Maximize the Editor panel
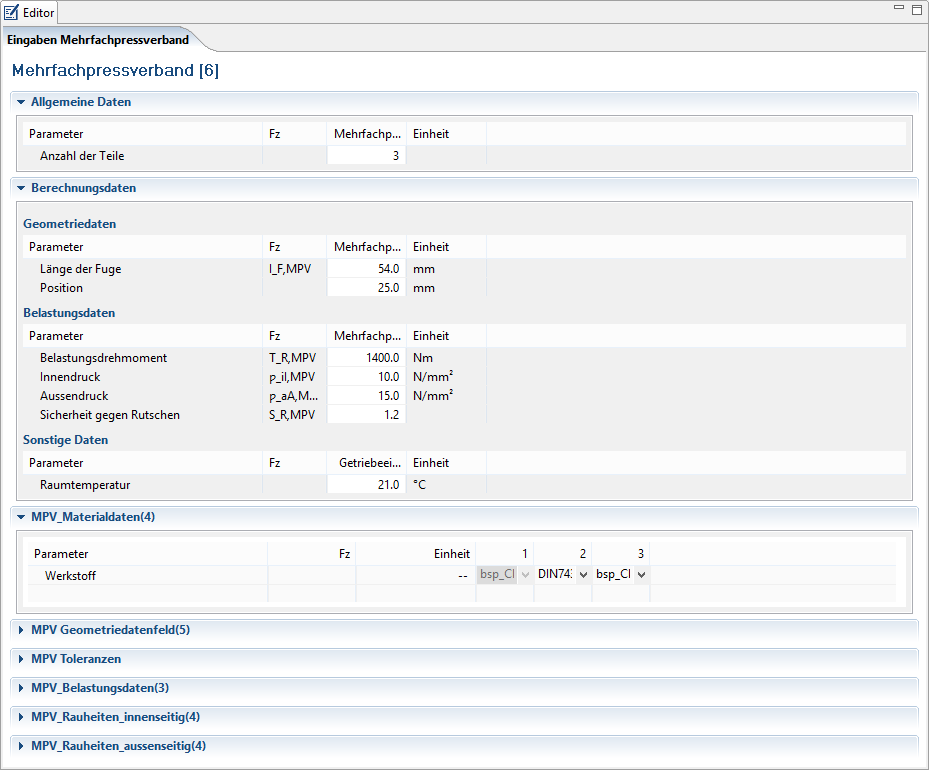The height and width of the screenshot is (770, 929). click(916, 9)
